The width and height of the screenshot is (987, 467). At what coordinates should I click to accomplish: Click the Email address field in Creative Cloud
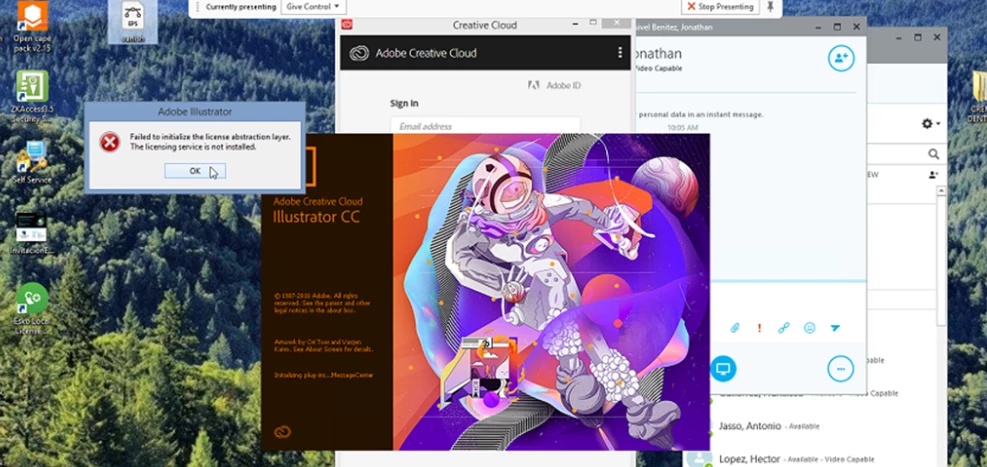click(x=485, y=126)
